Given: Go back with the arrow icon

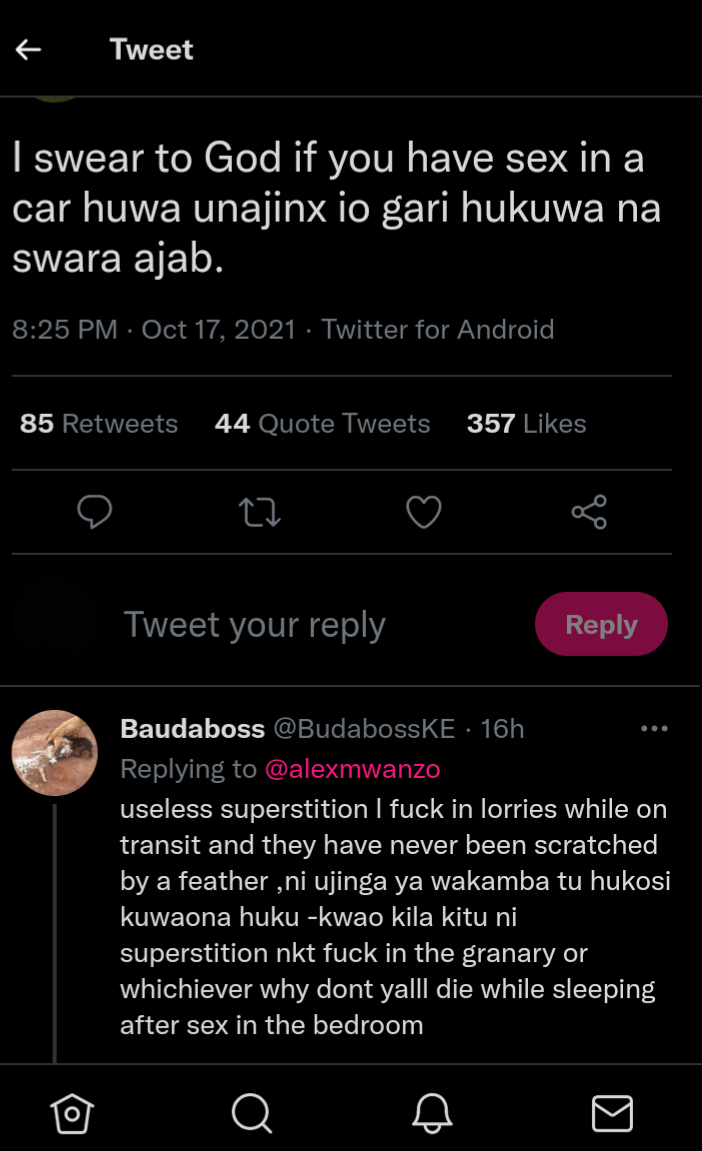Looking at the screenshot, I should [x=29, y=49].
